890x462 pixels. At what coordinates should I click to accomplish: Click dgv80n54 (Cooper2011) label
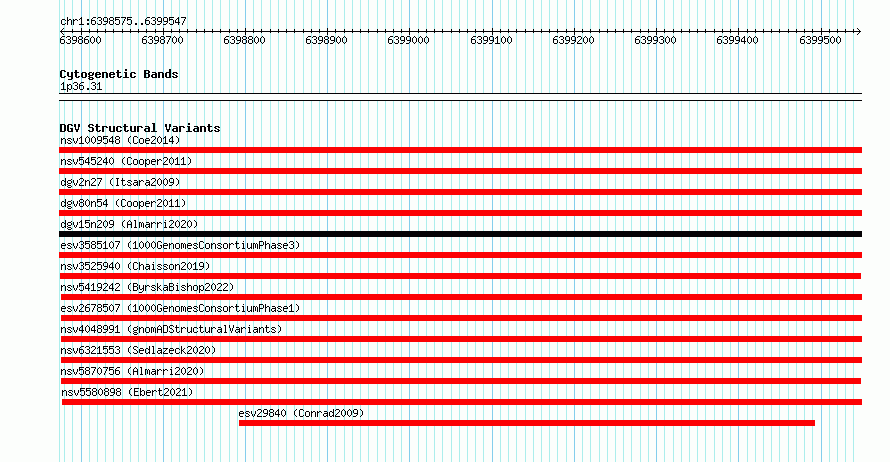pyautogui.click(x=123, y=203)
